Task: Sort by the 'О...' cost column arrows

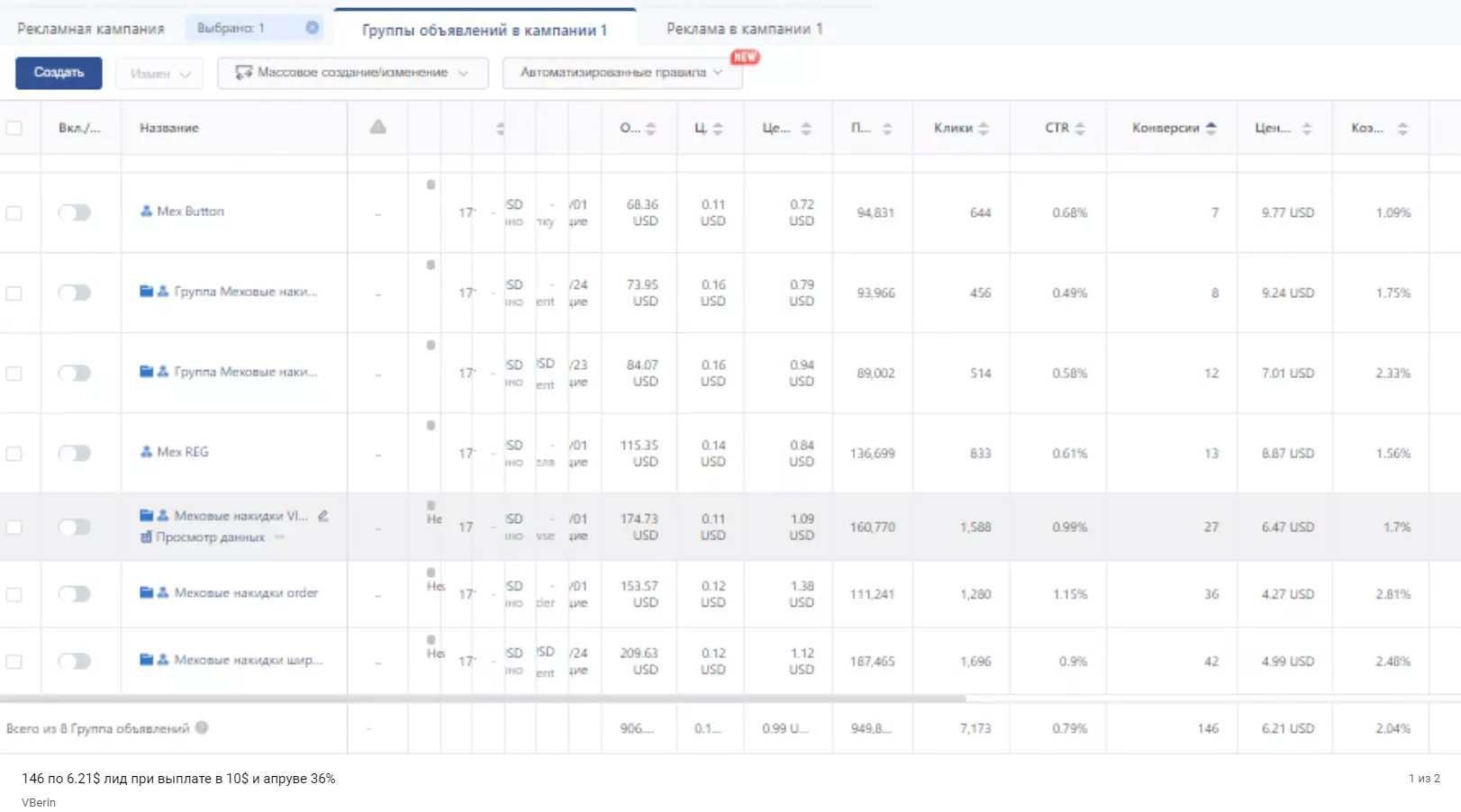Action: click(x=650, y=128)
